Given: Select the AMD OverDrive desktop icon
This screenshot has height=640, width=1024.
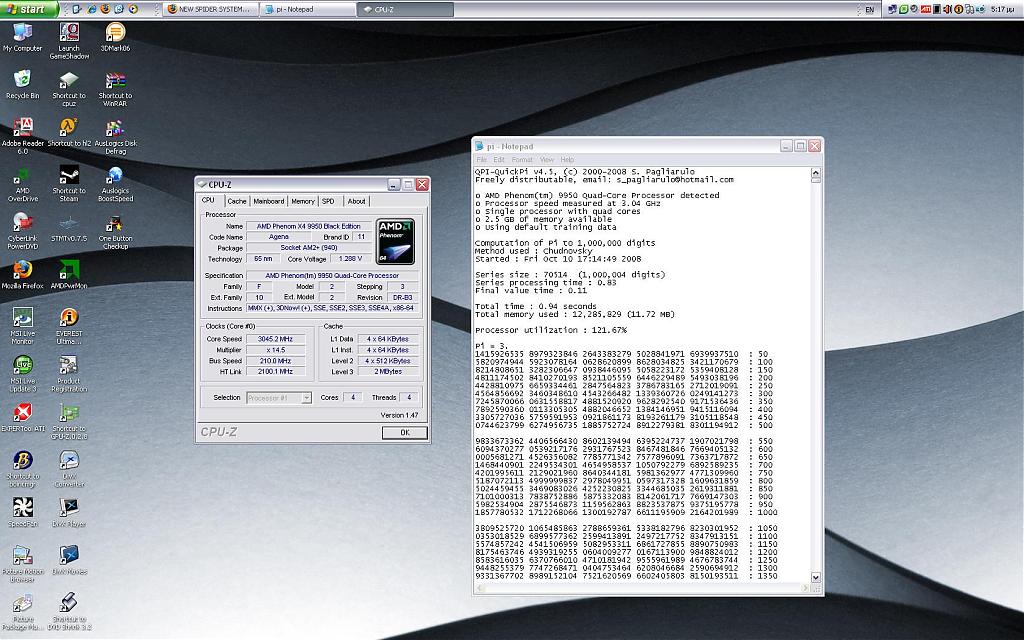Looking at the screenshot, I should tap(22, 184).
